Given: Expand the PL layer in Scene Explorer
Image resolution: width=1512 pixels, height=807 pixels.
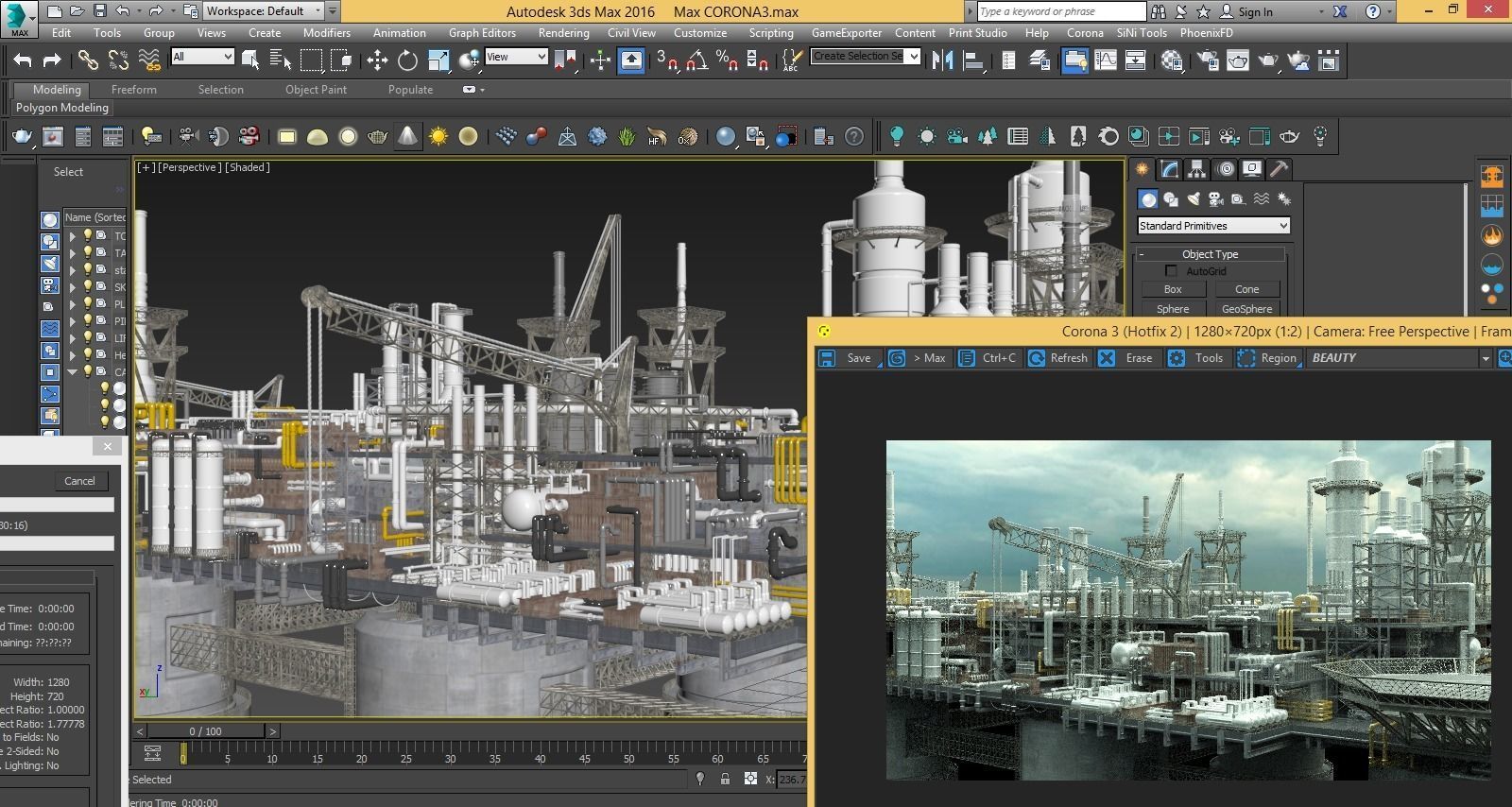Looking at the screenshot, I should 73,304.
